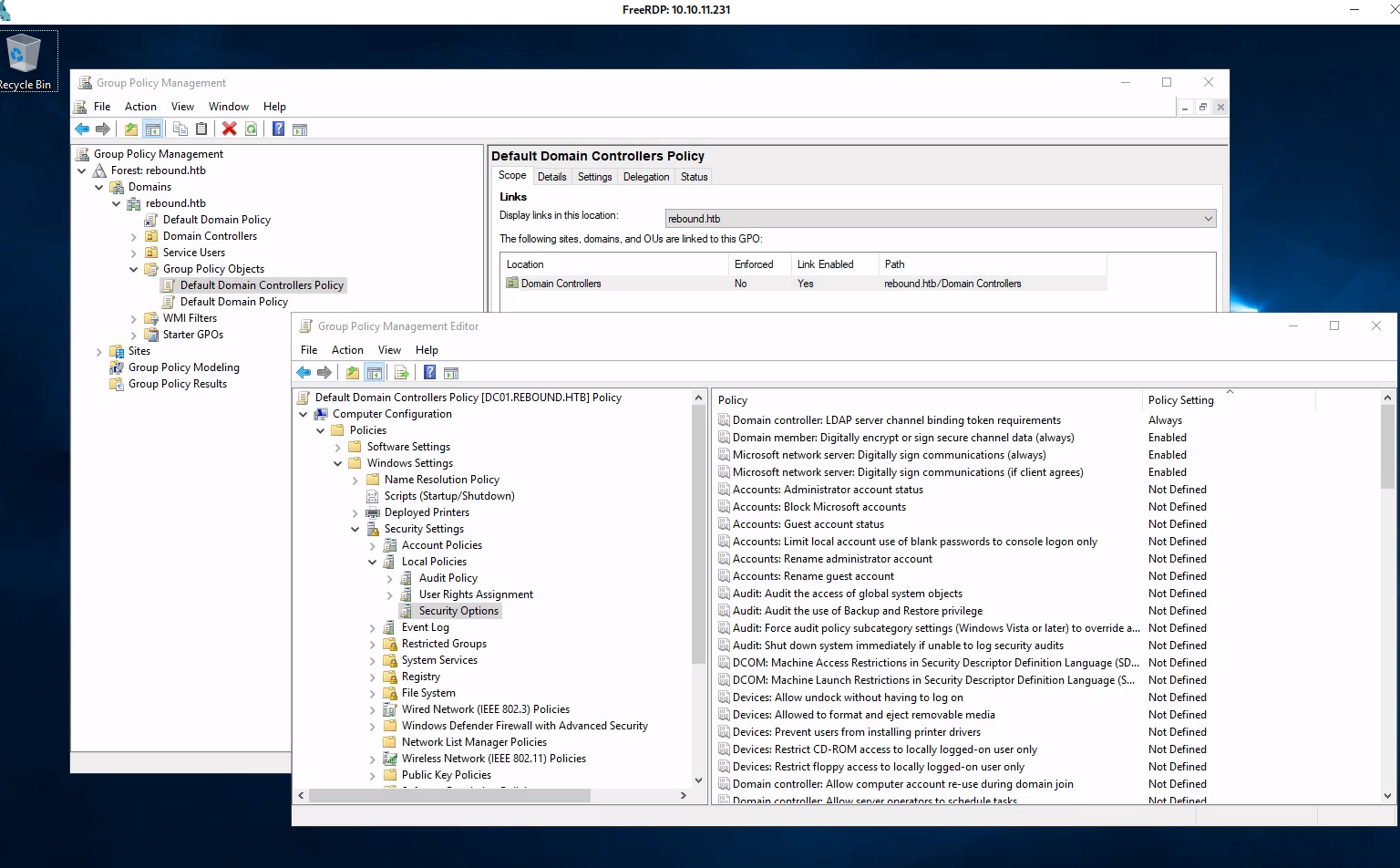This screenshot has width=1400, height=868.
Task: Click Export list icon in Editor toolbar
Action: pos(402,372)
